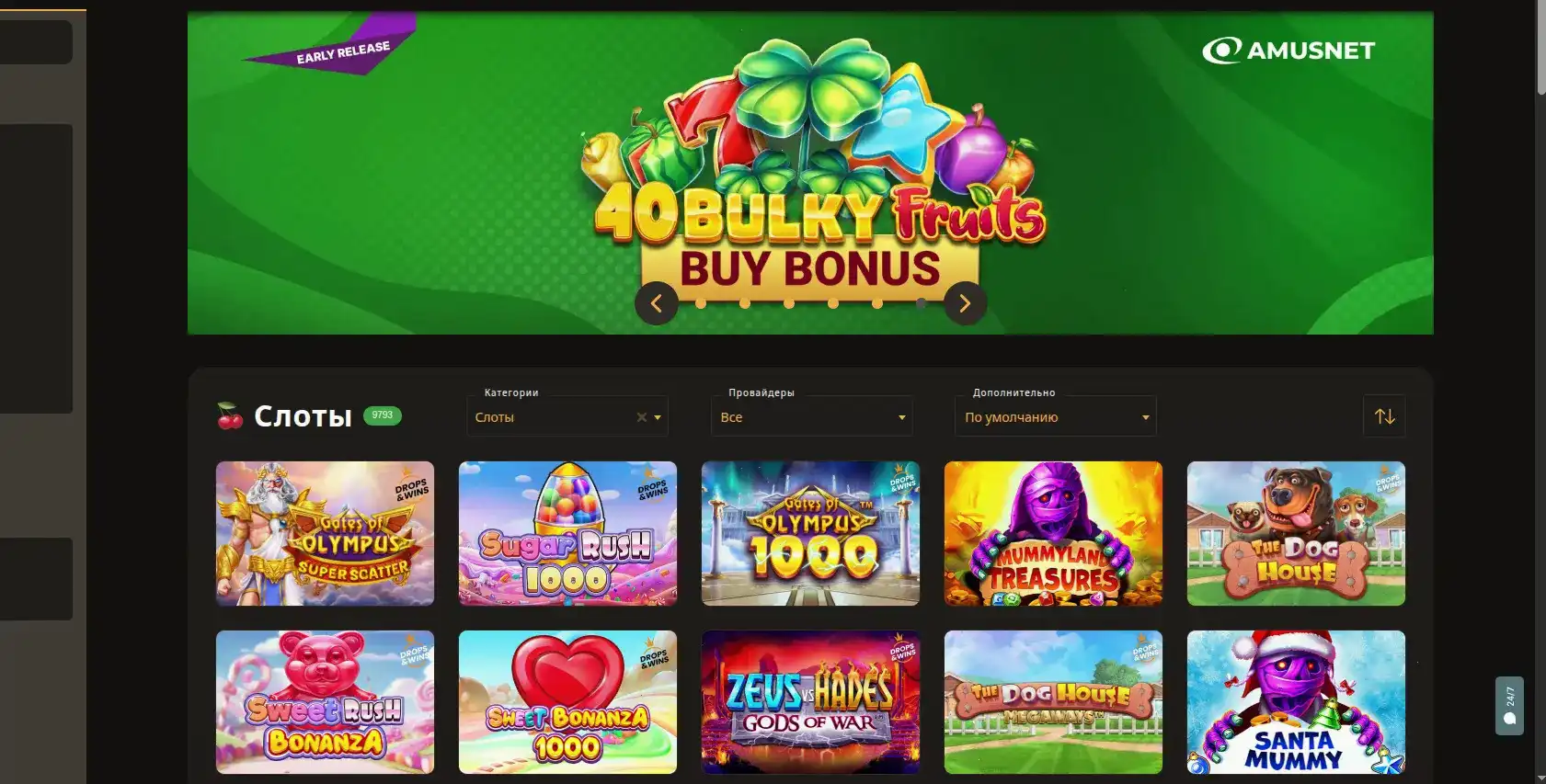
Task: Open the 24/7 live chat widget
Action: [x=1509, y=706]
